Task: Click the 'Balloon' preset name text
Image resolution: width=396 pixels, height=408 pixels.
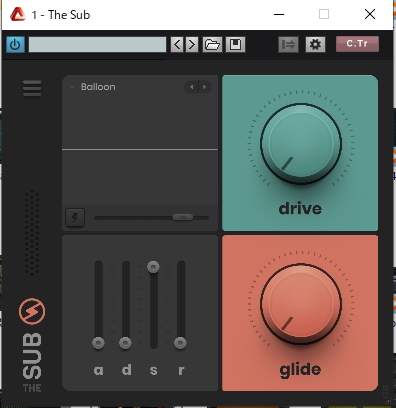Action: [x=98, y=87]
